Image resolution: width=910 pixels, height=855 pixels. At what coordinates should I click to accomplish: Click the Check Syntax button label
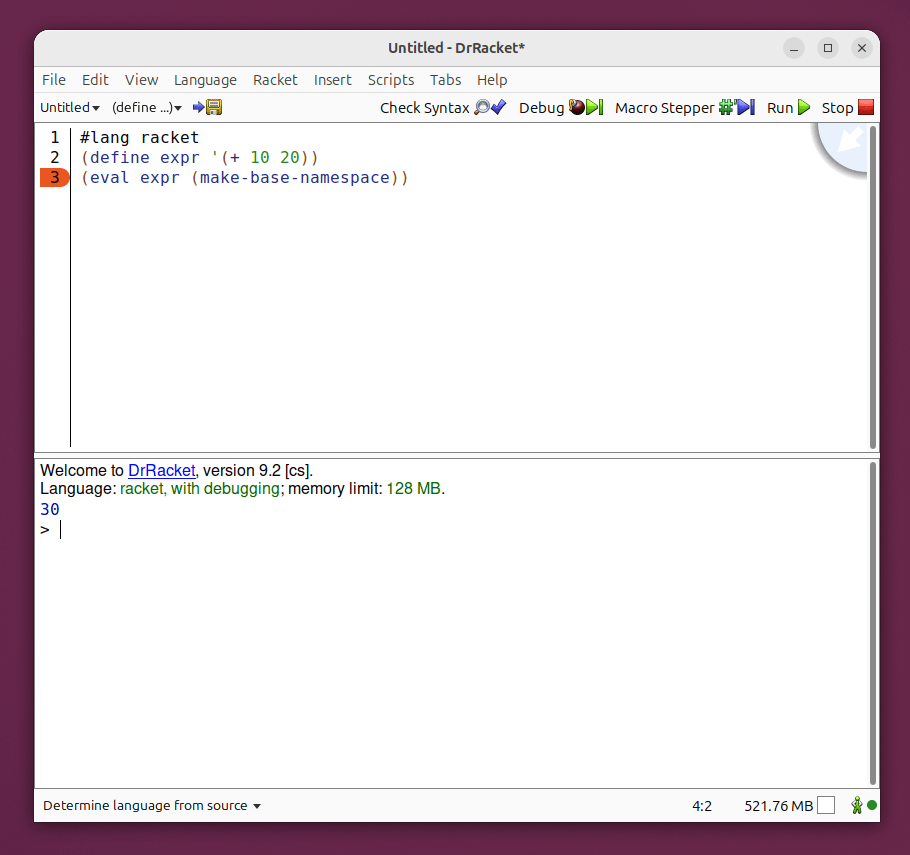click(425, 108)
